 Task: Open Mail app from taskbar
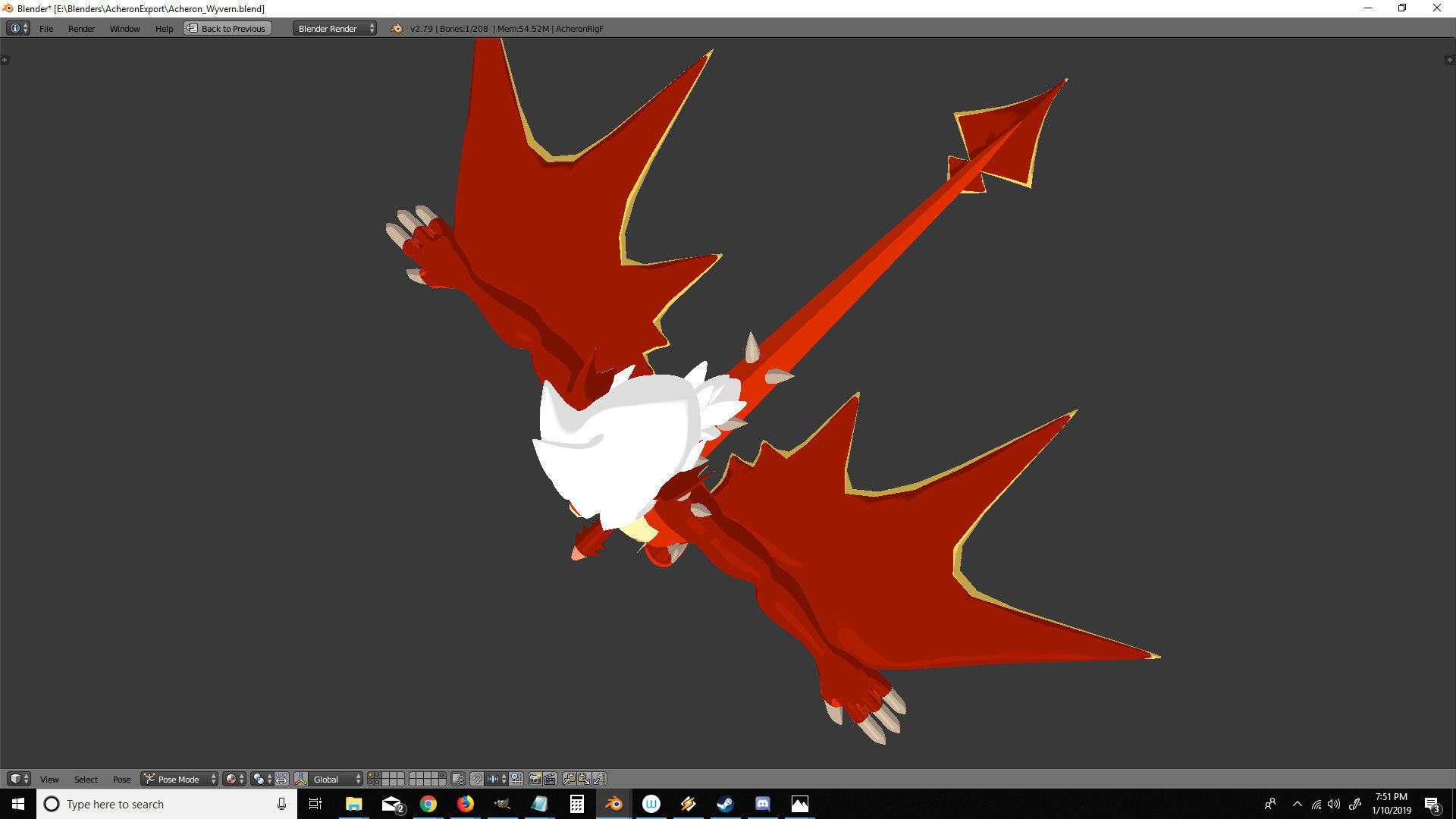point(391,804)
